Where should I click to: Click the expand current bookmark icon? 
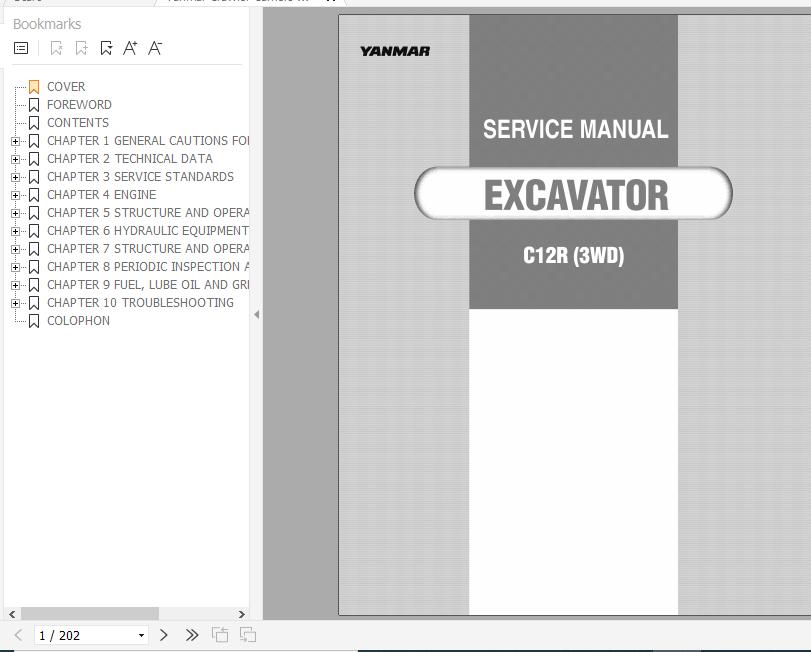106,48
